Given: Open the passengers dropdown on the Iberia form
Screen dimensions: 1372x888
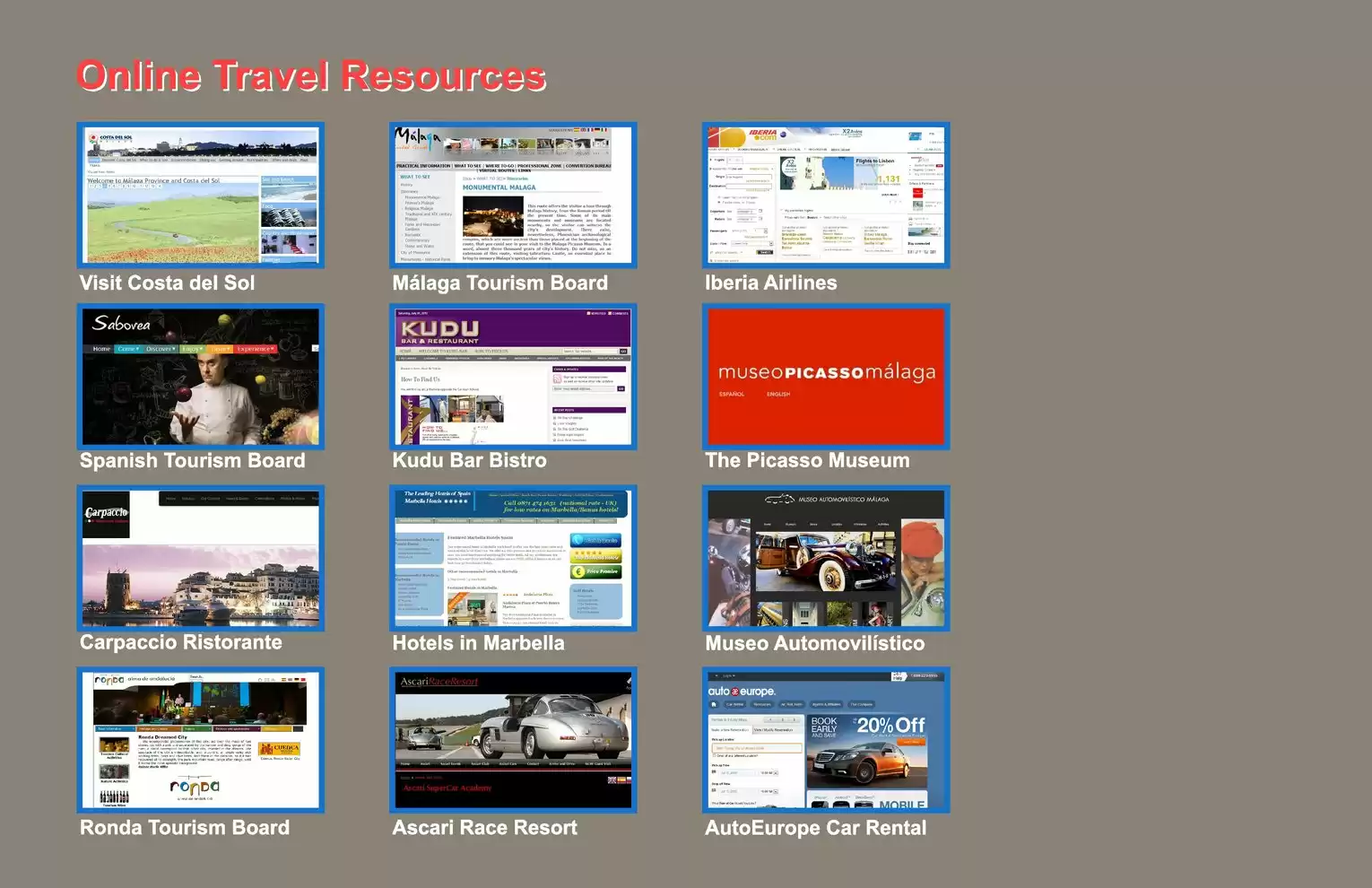Looking at the screenshot, I should [765, 231].
